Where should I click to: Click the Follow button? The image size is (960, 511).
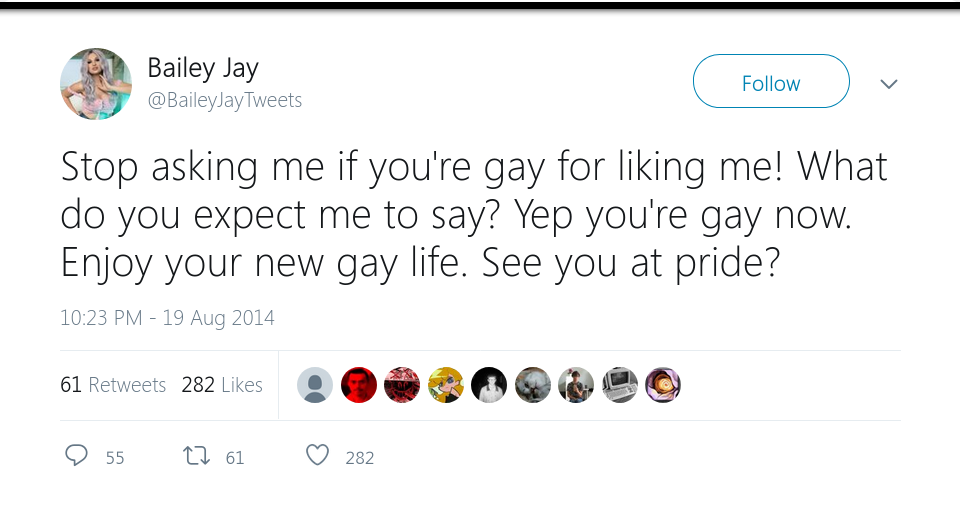[770, 83]
